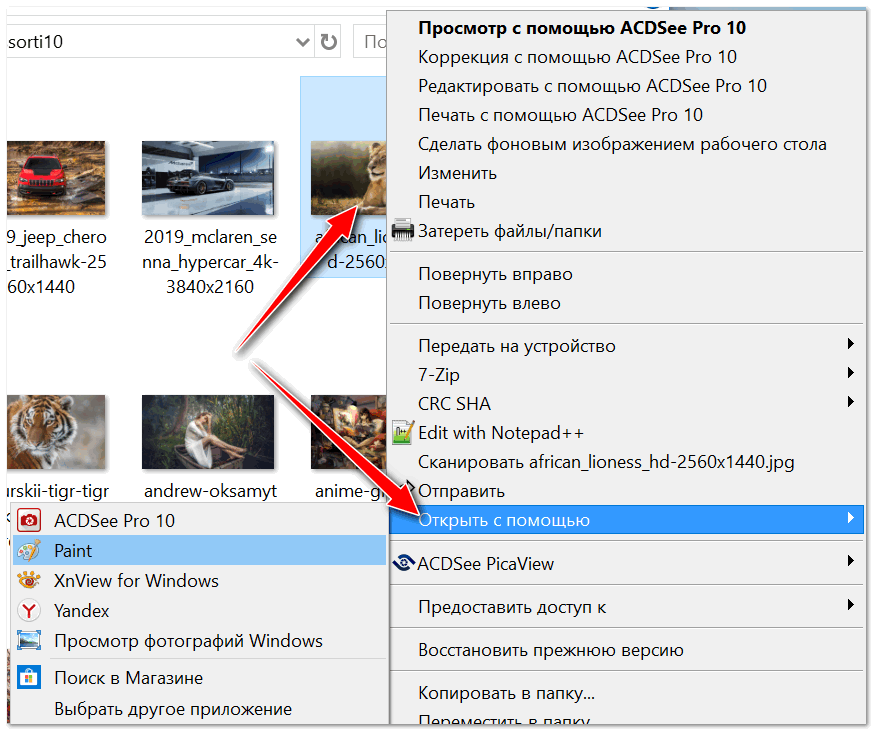
Task: Click the ACDSee PicaView eye icon
Action: [404, 563]
